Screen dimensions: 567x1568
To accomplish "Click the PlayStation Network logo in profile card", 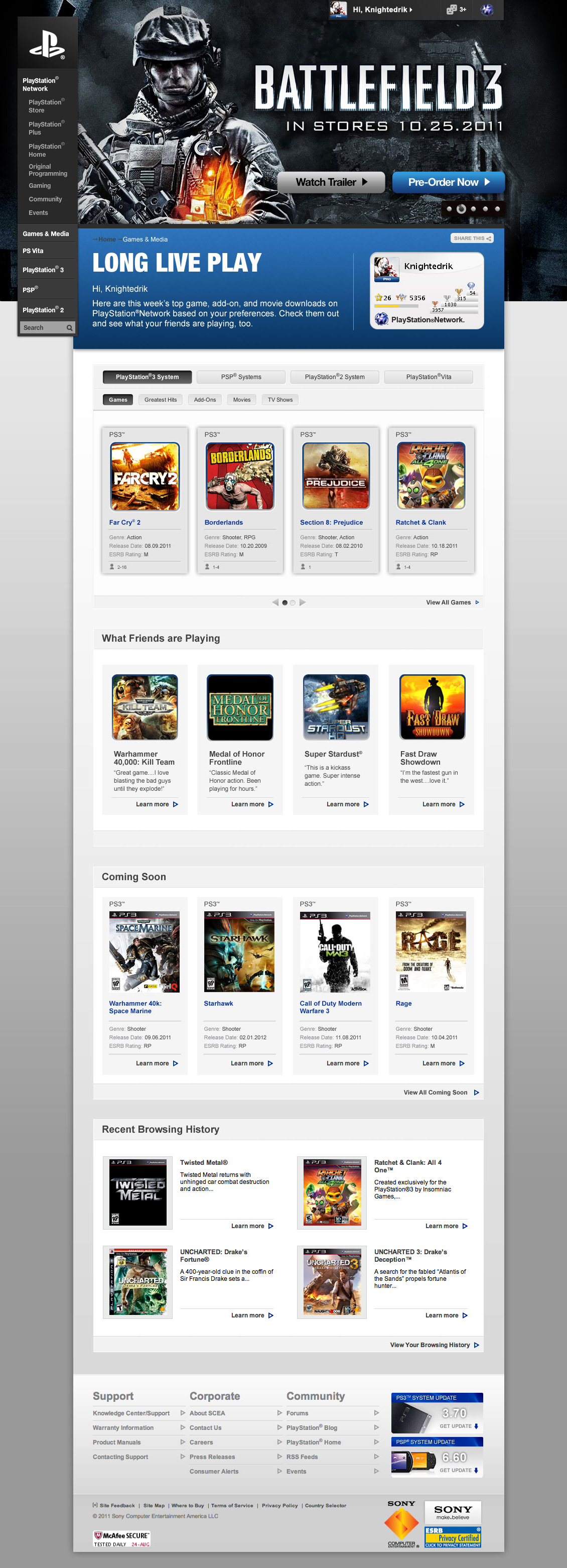I will click(419, 319).
